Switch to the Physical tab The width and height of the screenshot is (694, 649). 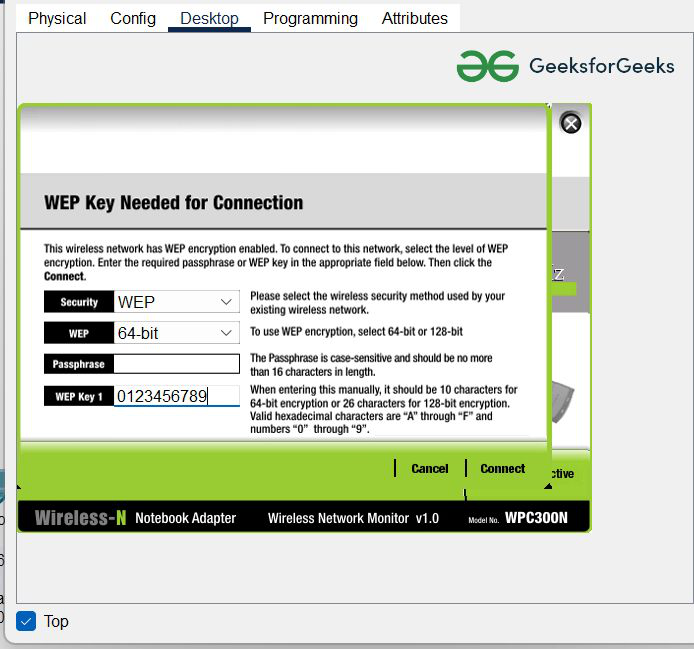tap(57, 18)
